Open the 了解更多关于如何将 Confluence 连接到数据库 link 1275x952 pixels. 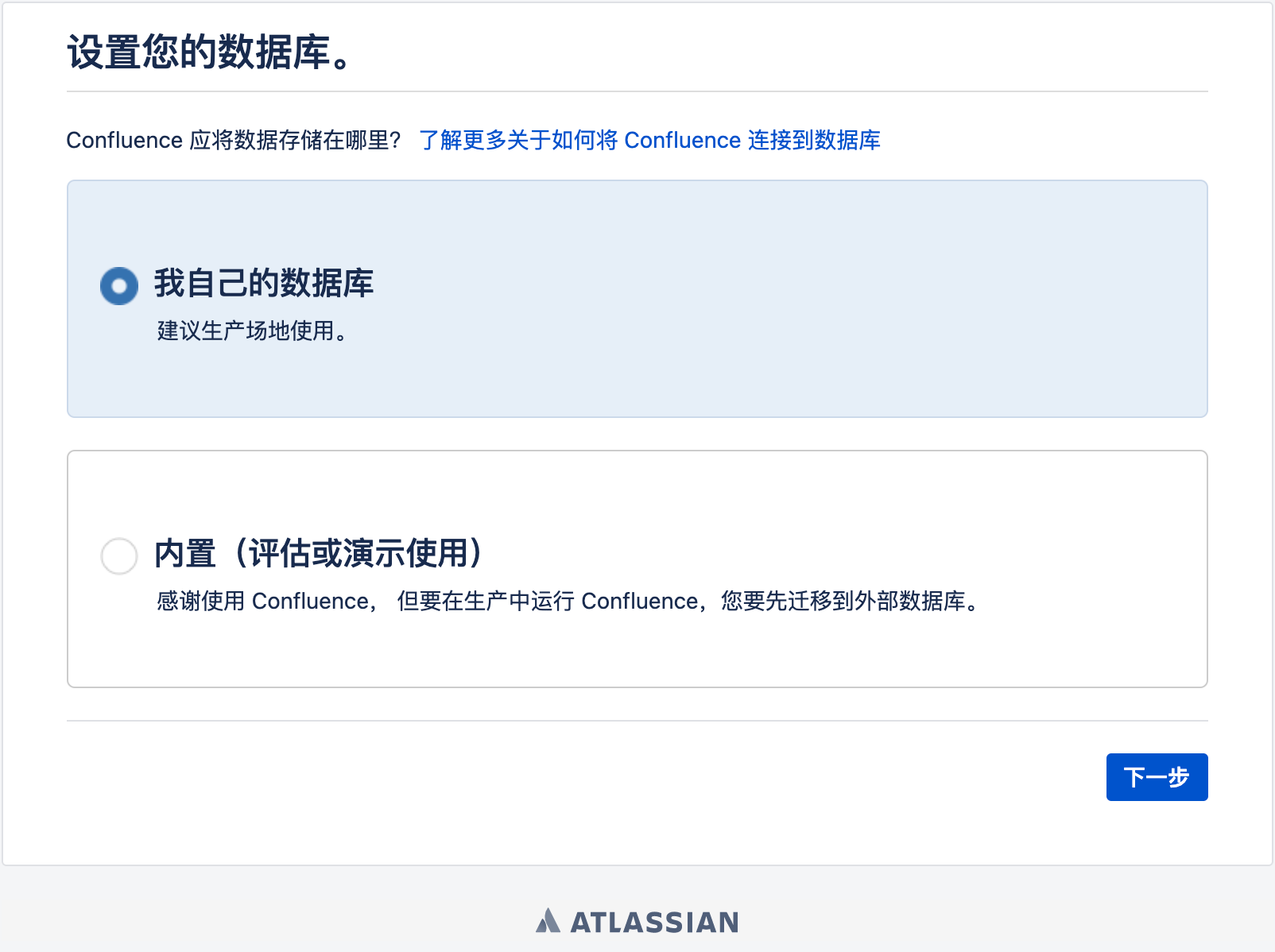pyautogui.click(x=649, y=141)
